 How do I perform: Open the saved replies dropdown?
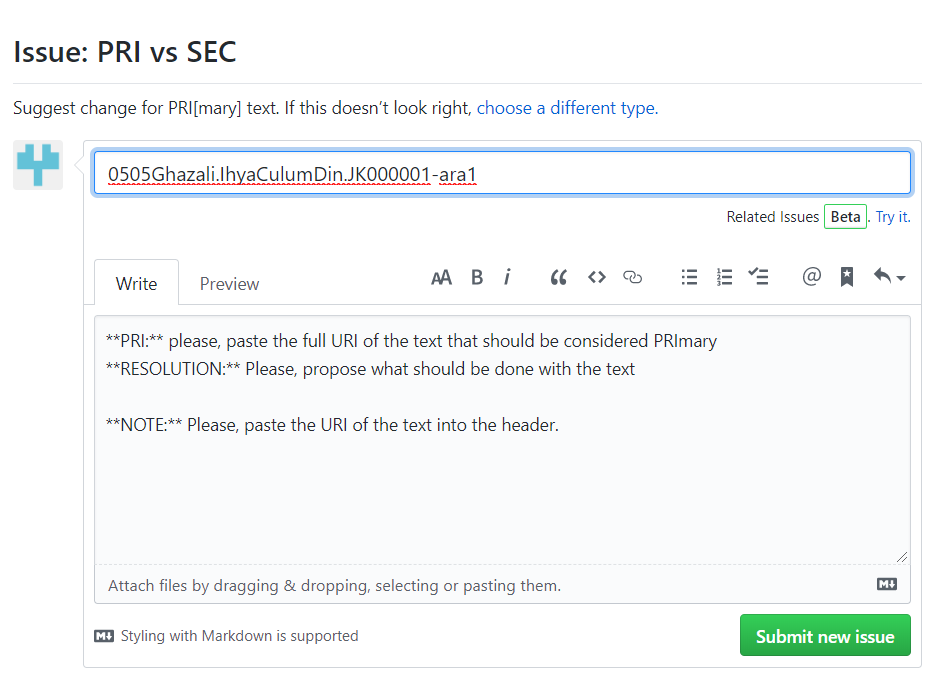(x=888, y=278)
